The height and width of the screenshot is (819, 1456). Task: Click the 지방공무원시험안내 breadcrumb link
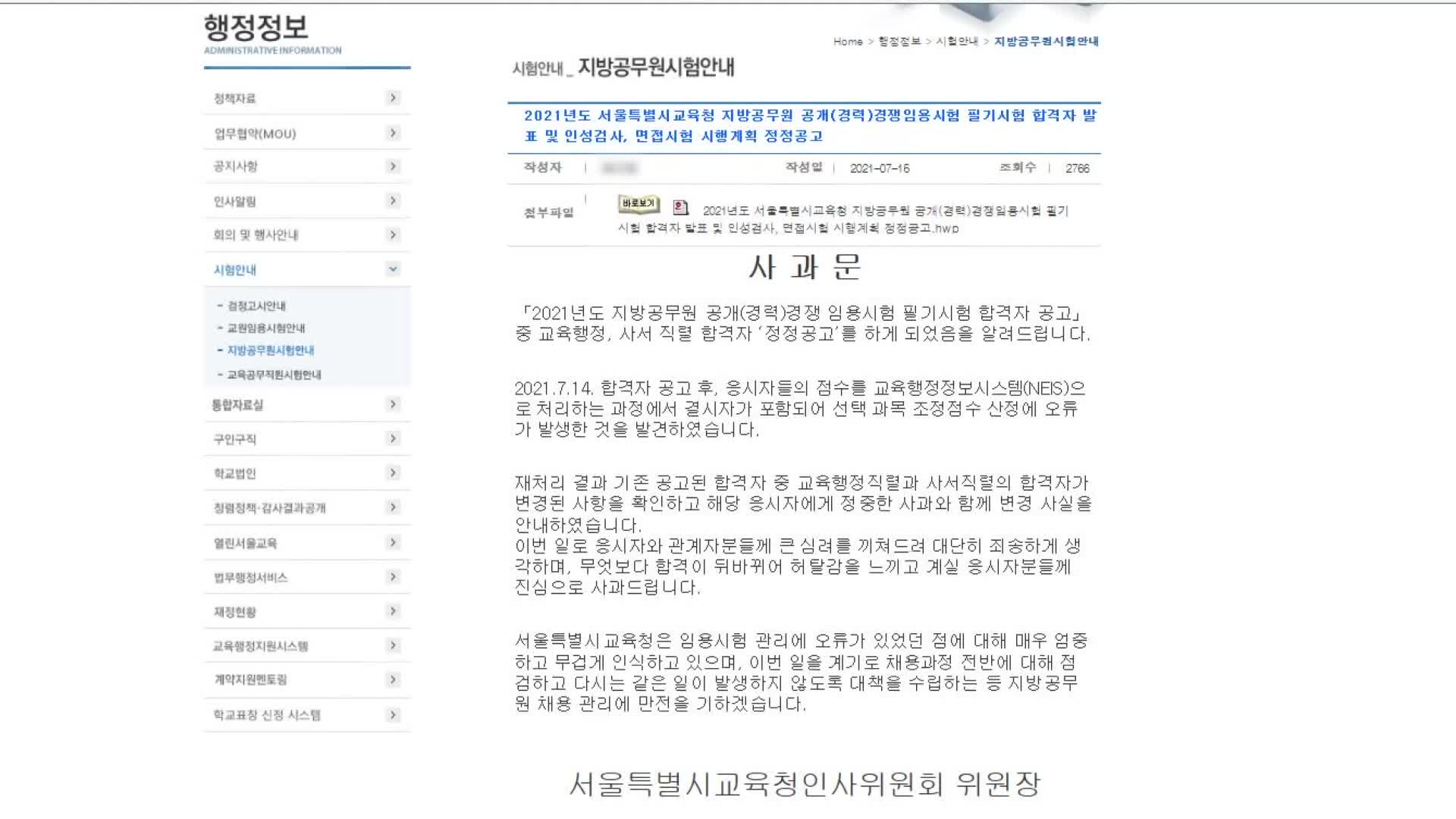pyautogui.click(x=1046, y=42)
